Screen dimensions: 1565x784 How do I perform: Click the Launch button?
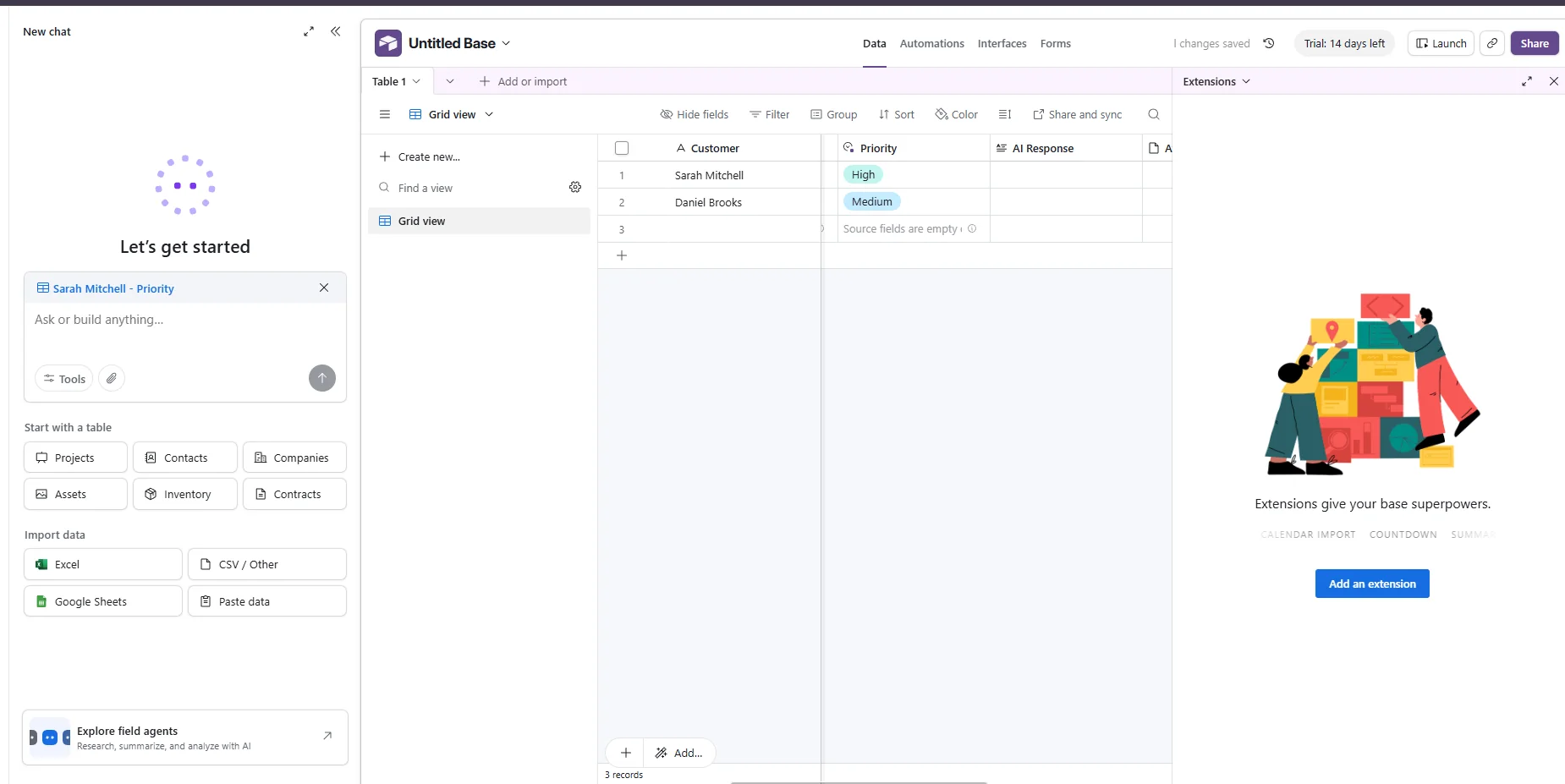1441,43
